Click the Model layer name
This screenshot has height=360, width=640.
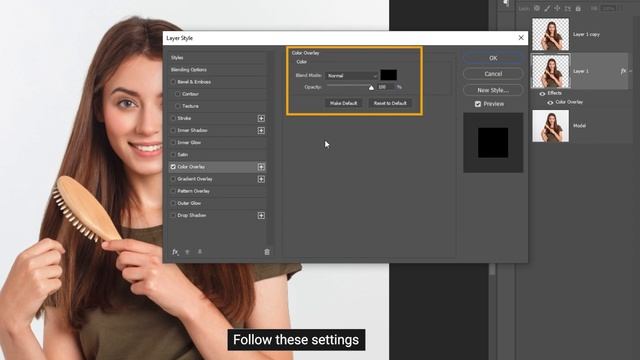click(x=580, y=126)
